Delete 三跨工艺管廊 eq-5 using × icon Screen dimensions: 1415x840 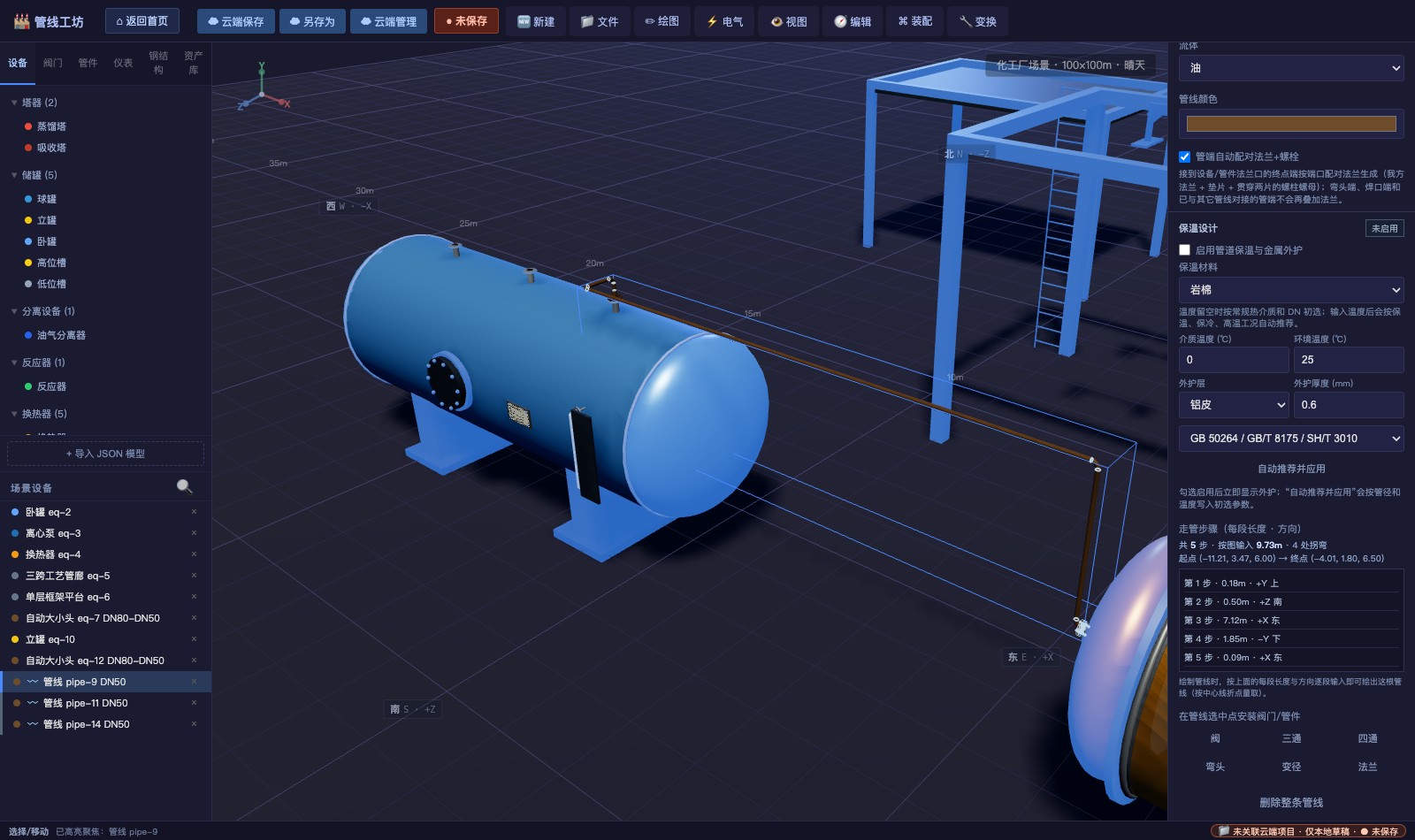click(x=195, y=576)
